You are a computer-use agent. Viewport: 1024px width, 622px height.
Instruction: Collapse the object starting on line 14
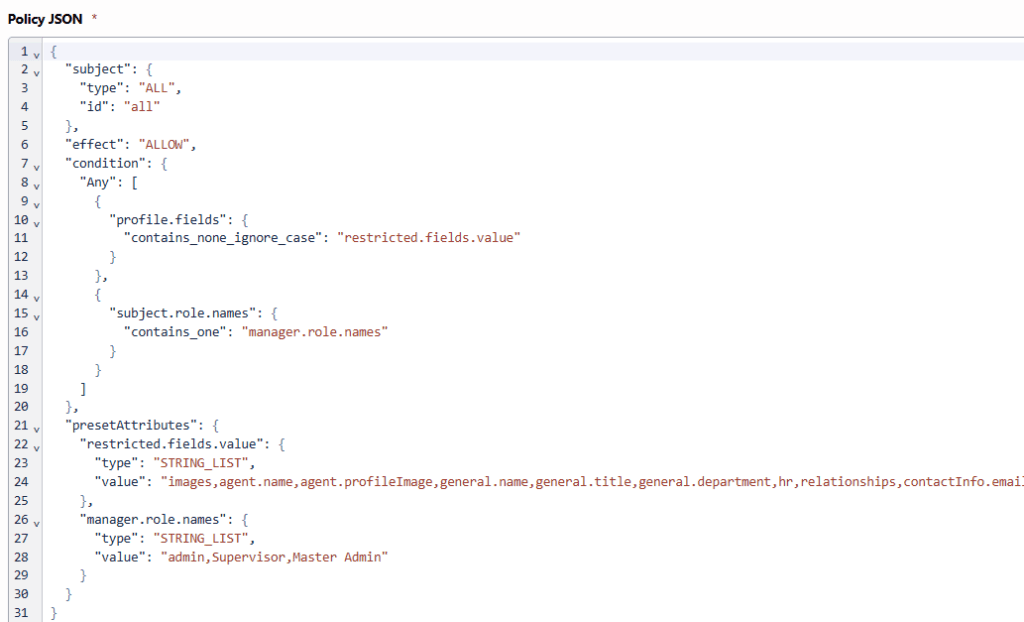[35, 295]
